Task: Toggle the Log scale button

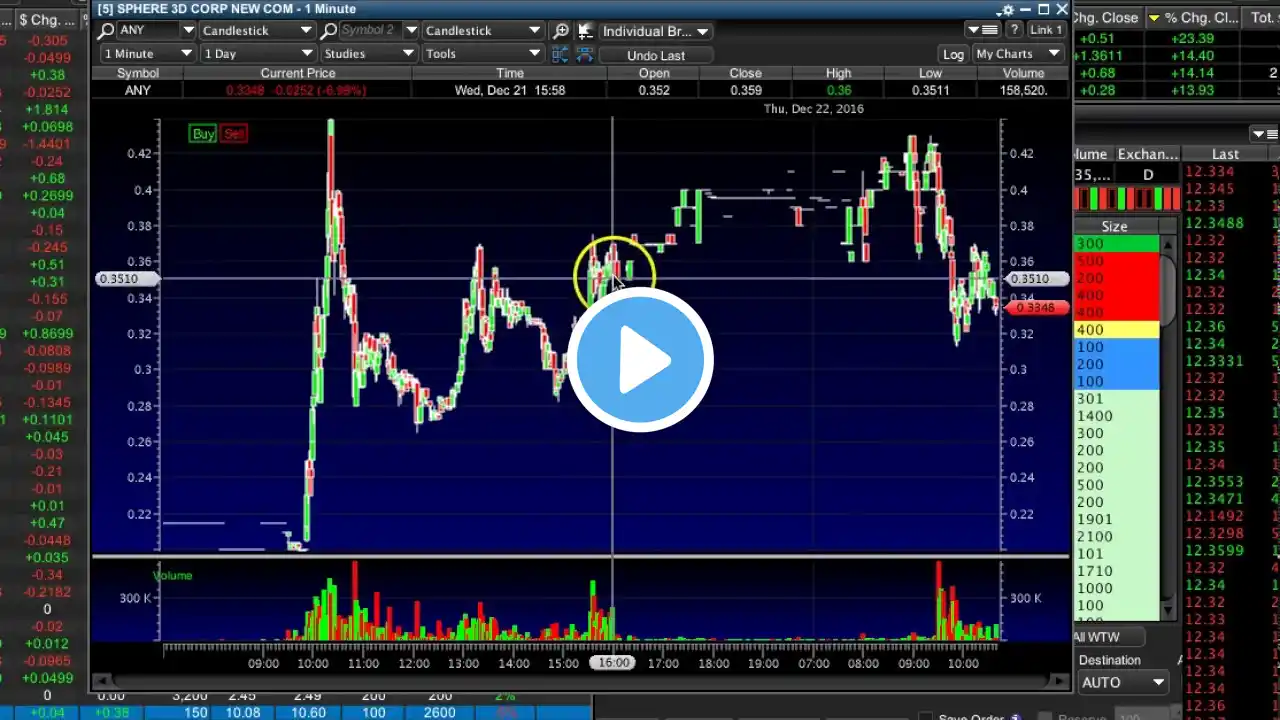Action: (953, 54)
